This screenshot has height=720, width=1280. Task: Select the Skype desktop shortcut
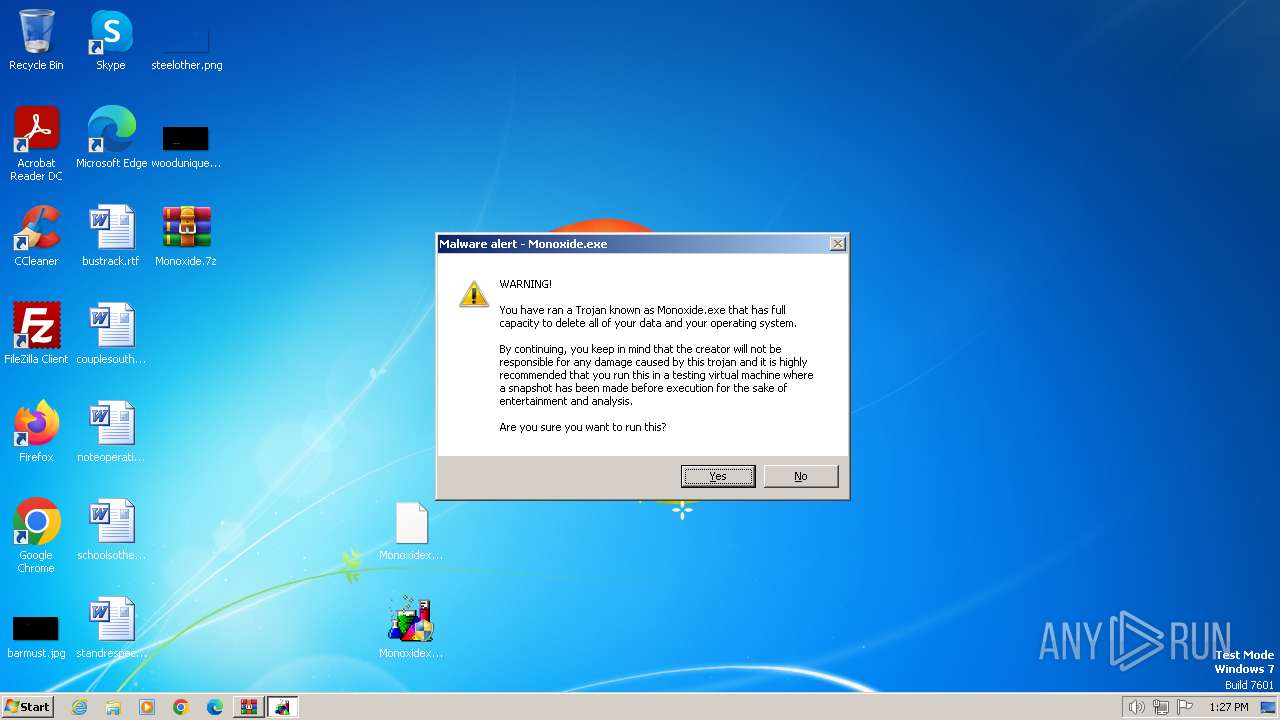tap(110, 40)
